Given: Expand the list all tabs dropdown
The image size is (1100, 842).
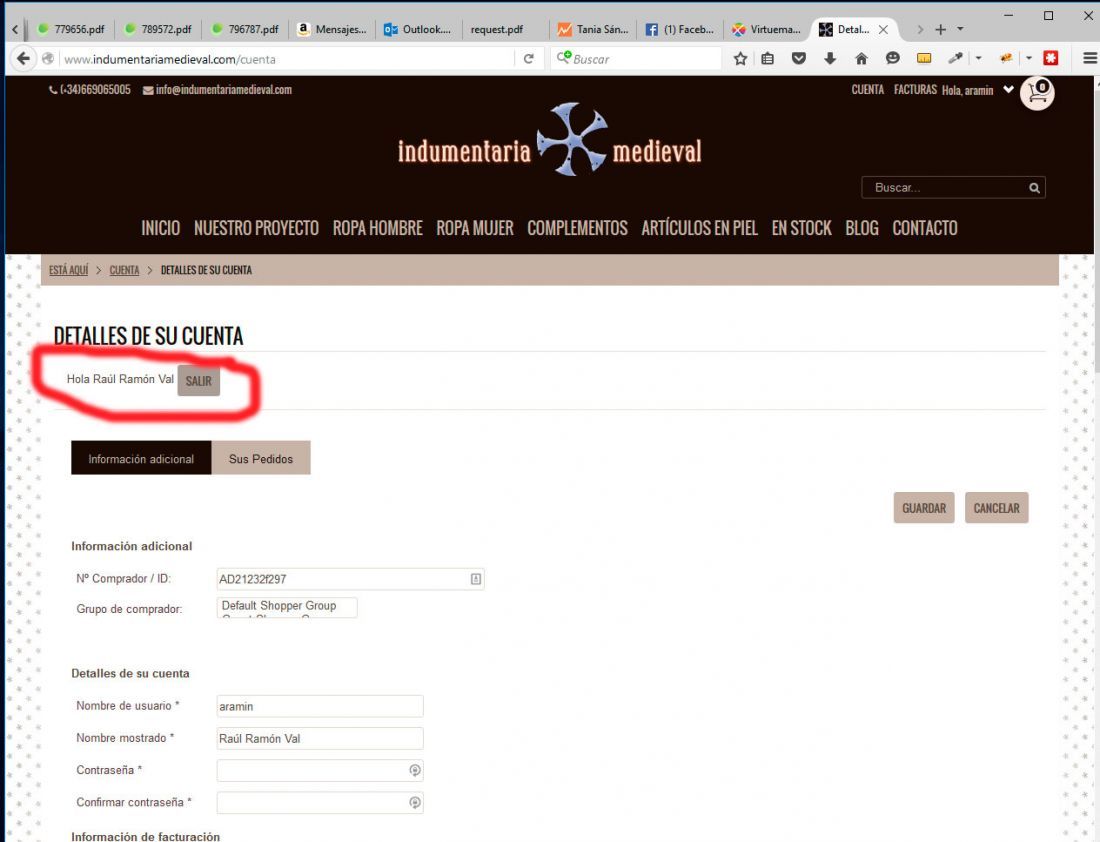Looking at the screenshot, I should [960, 29].
